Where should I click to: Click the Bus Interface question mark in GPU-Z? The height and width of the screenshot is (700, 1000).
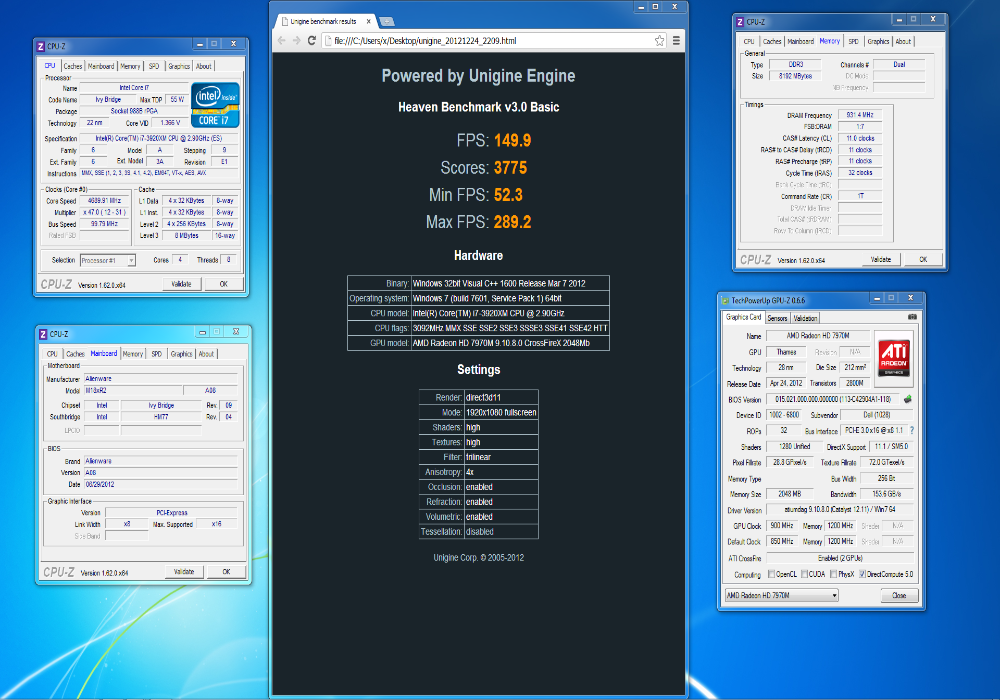coord(911,430)
